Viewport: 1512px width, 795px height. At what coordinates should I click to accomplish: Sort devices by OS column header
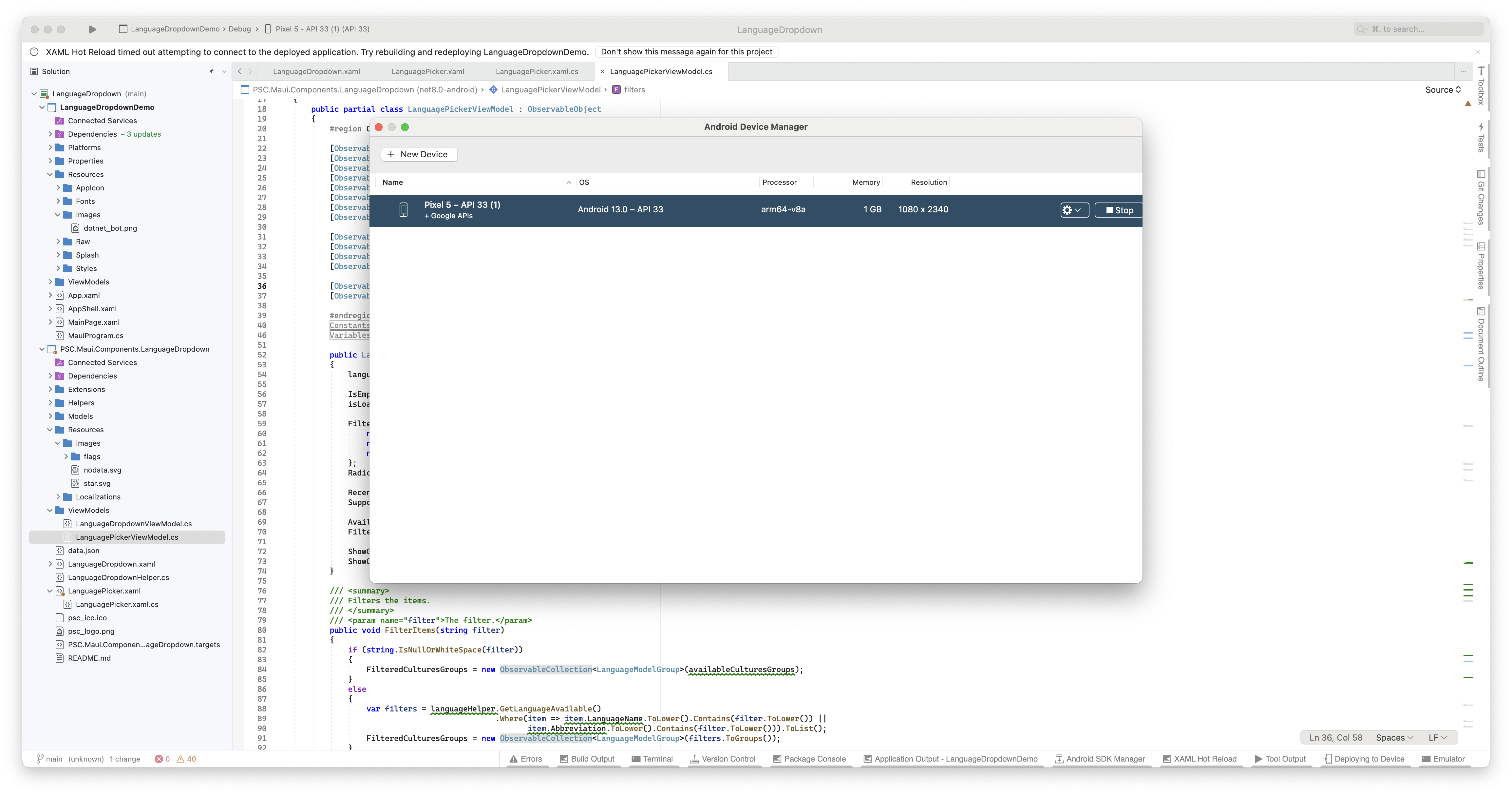tap(667, 182)
